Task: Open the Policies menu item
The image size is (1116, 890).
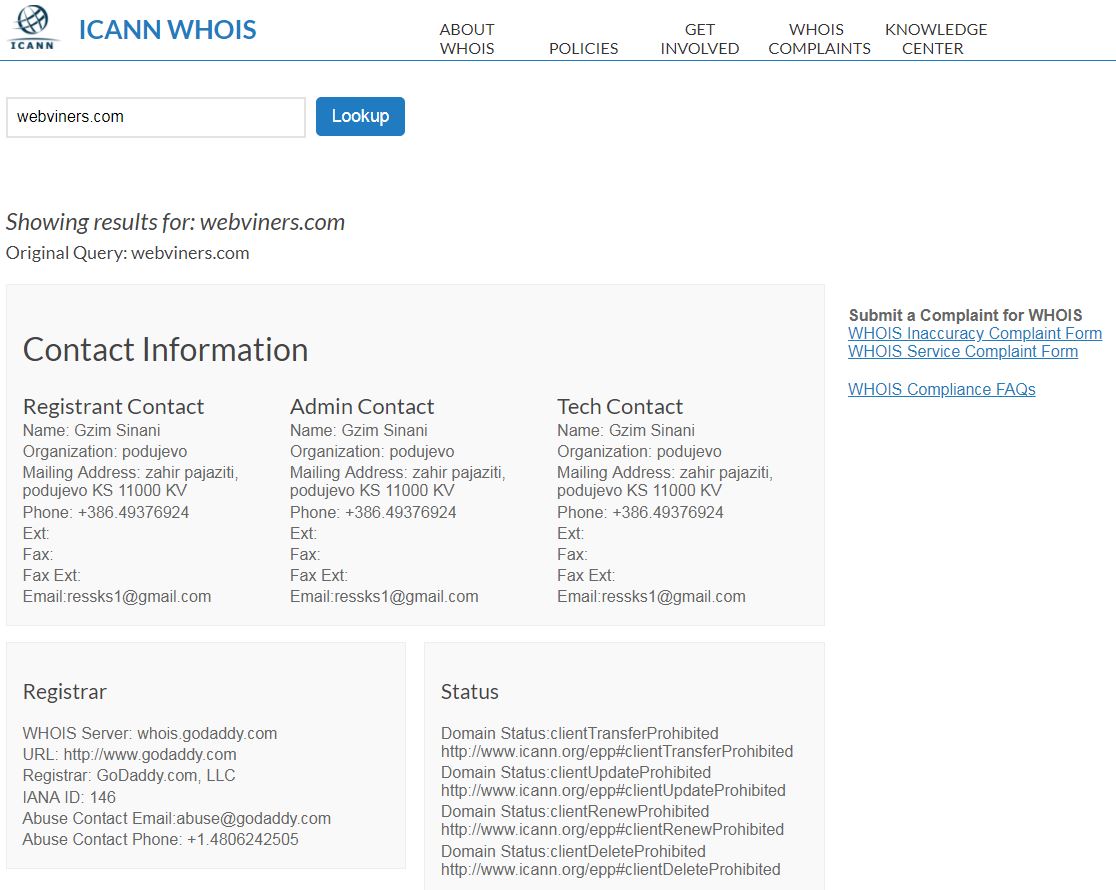Action: [583, 48]
